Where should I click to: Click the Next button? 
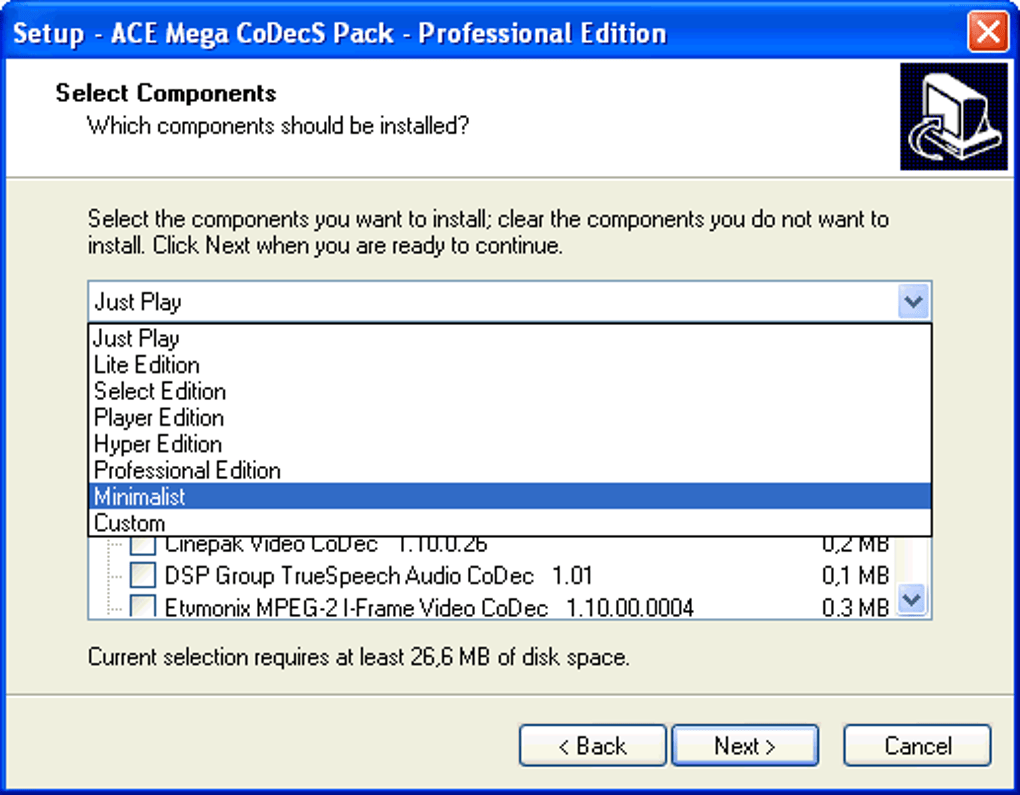[x=745, y=746]
